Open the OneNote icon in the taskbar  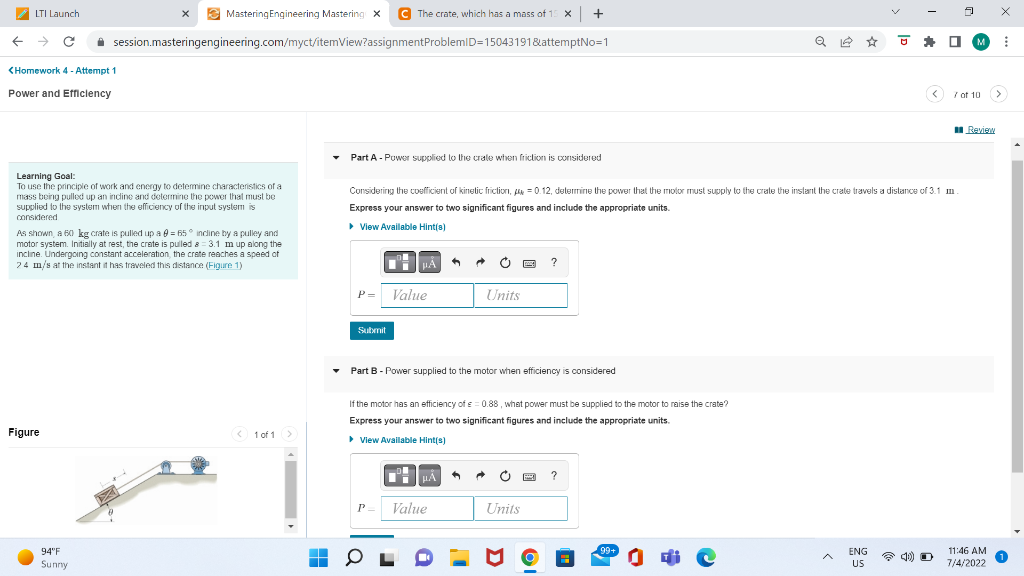coord(636,556)
